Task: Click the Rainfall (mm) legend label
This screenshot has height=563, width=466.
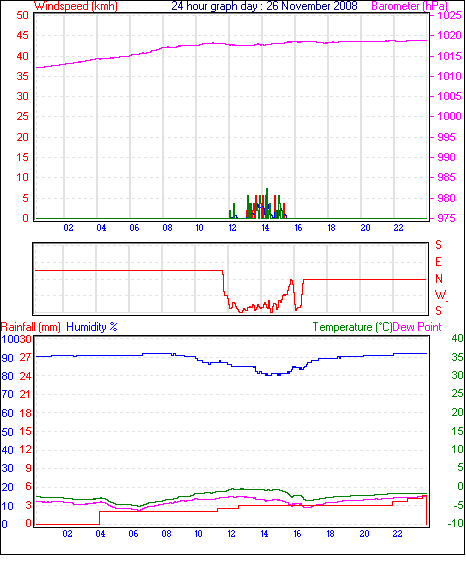Action: point(31,327)
